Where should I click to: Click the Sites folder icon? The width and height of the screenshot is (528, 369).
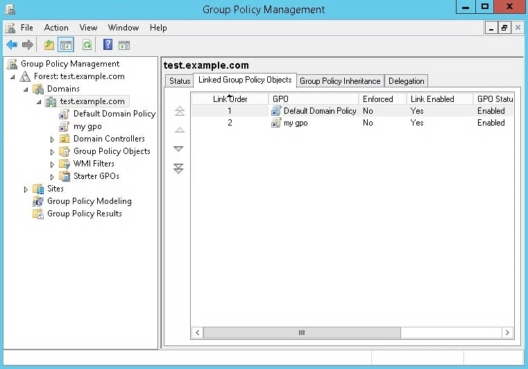38,189
